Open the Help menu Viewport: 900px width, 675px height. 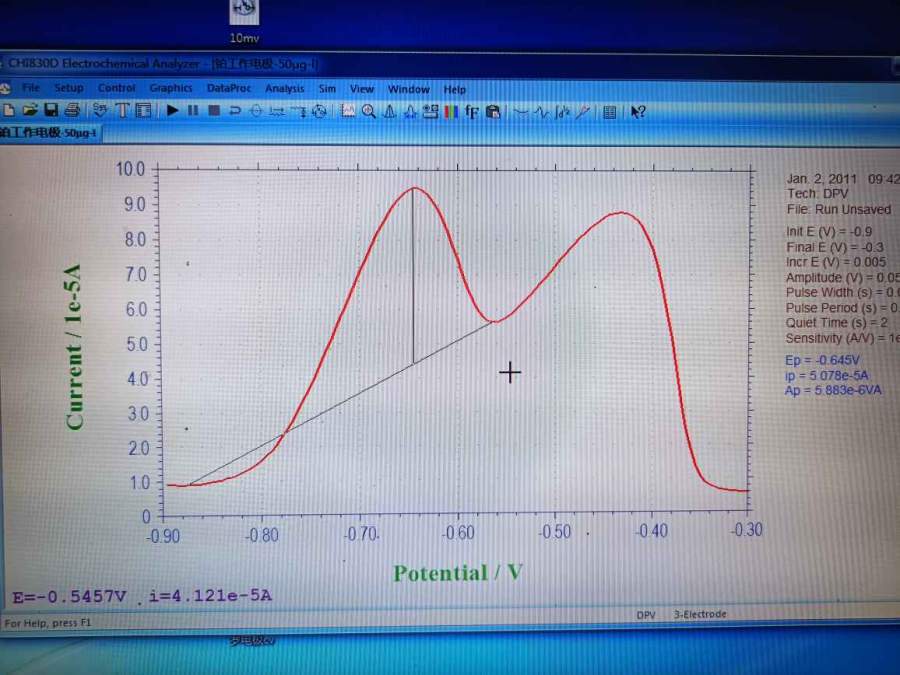455,90
